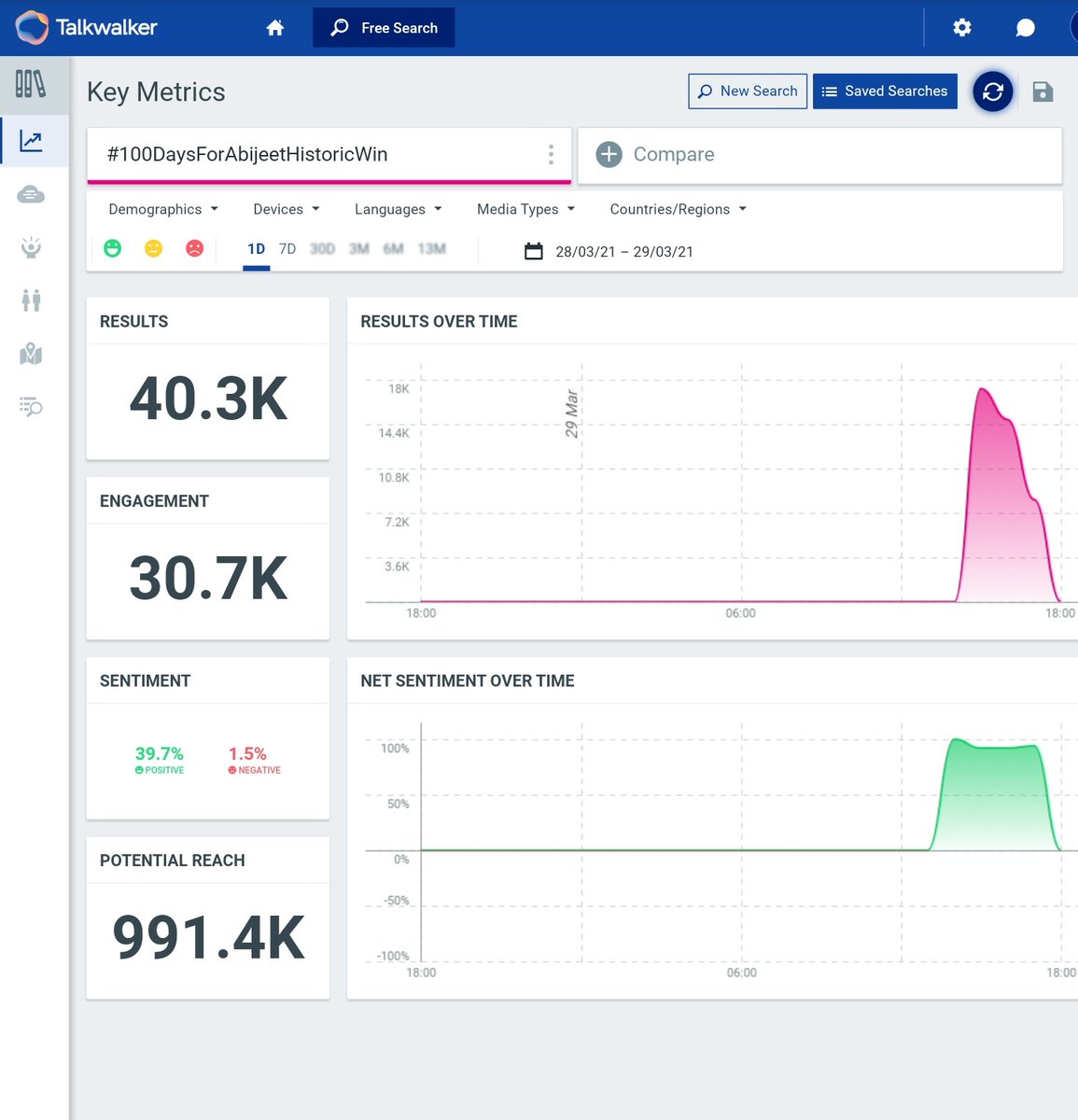Toggle neutral sentiment yellow face filter
1078x1120 pixels.
click(154, 248)
